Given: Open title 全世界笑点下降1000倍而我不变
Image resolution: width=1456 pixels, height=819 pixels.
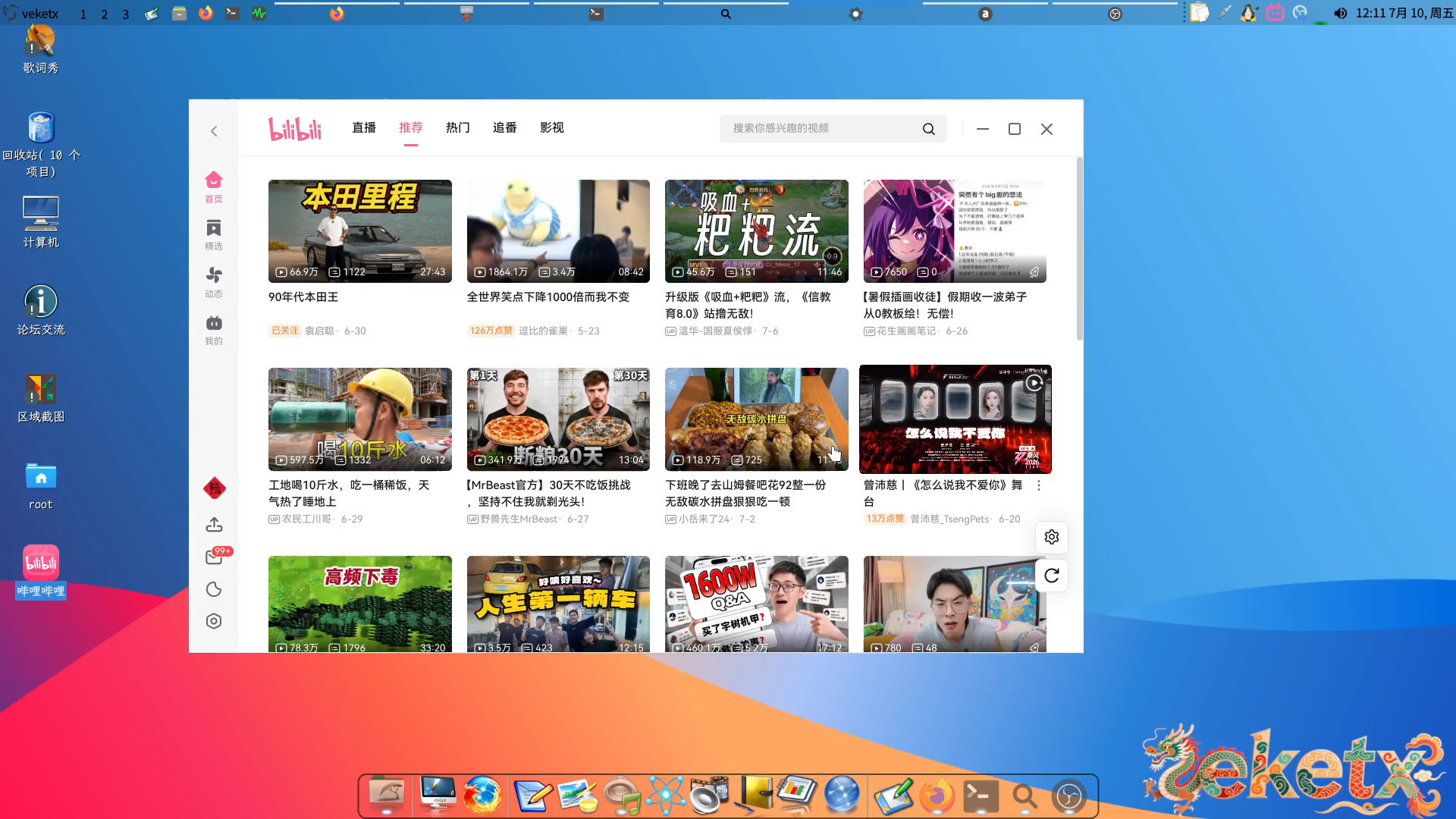Looking at the screenshot, I should [x=548, y=297].
